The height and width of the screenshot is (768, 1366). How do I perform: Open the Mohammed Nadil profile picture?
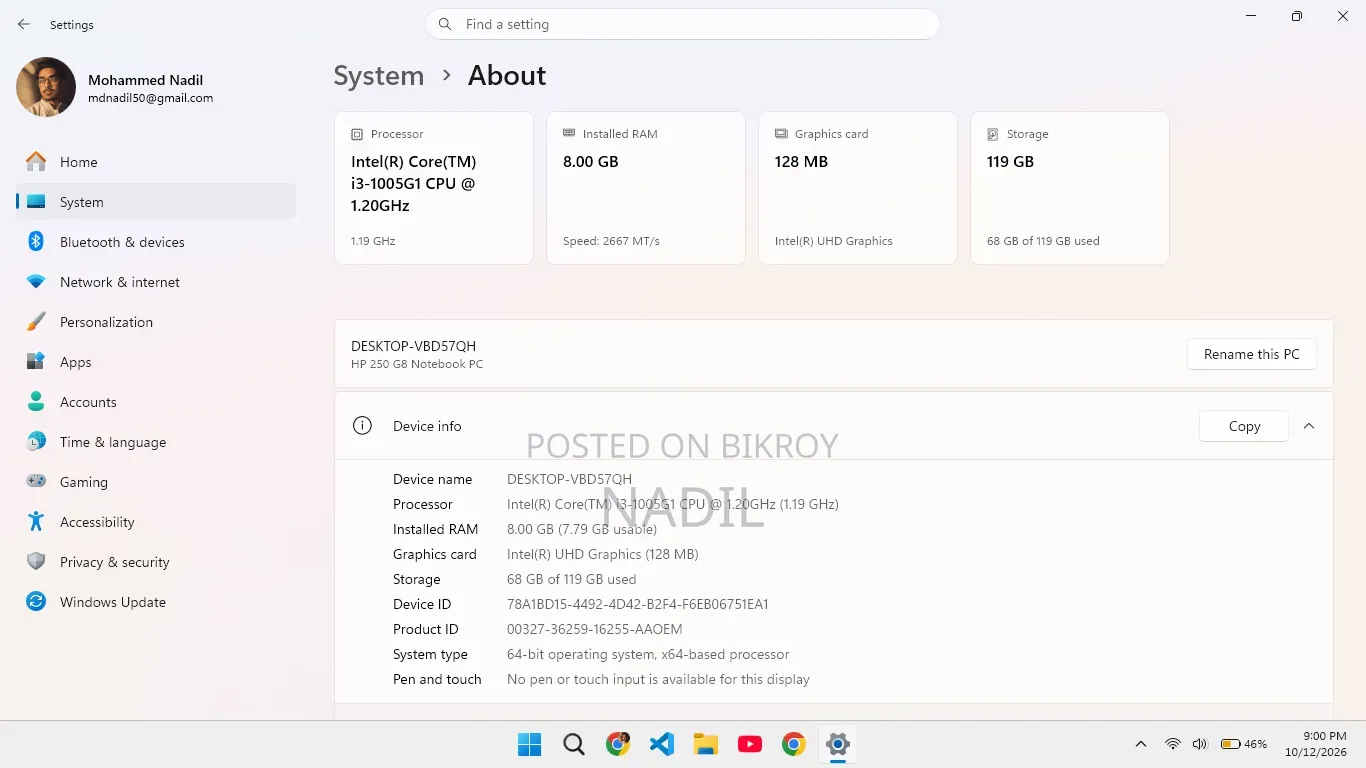point(46,87)
